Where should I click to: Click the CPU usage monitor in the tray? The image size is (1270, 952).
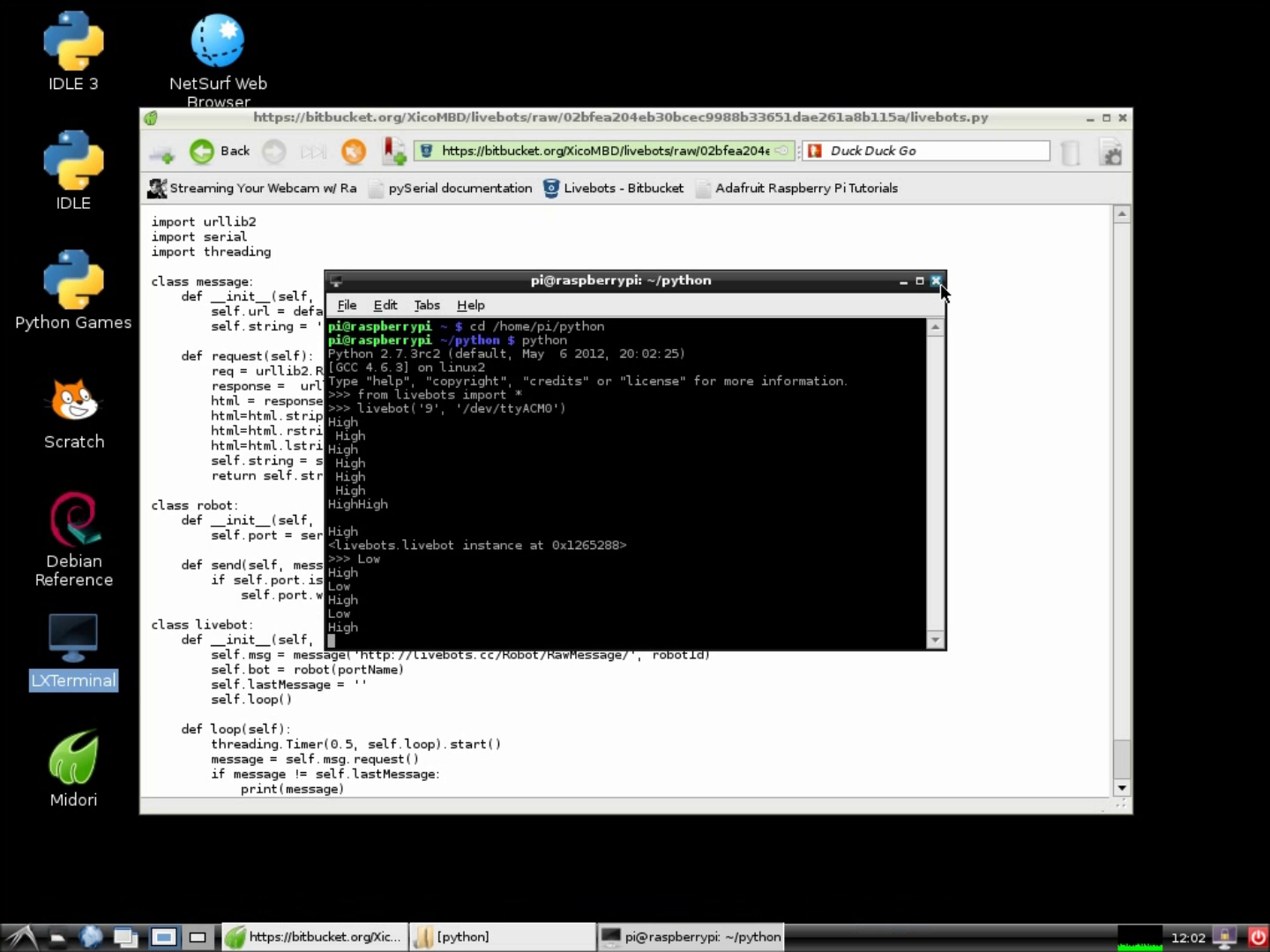1139,937
